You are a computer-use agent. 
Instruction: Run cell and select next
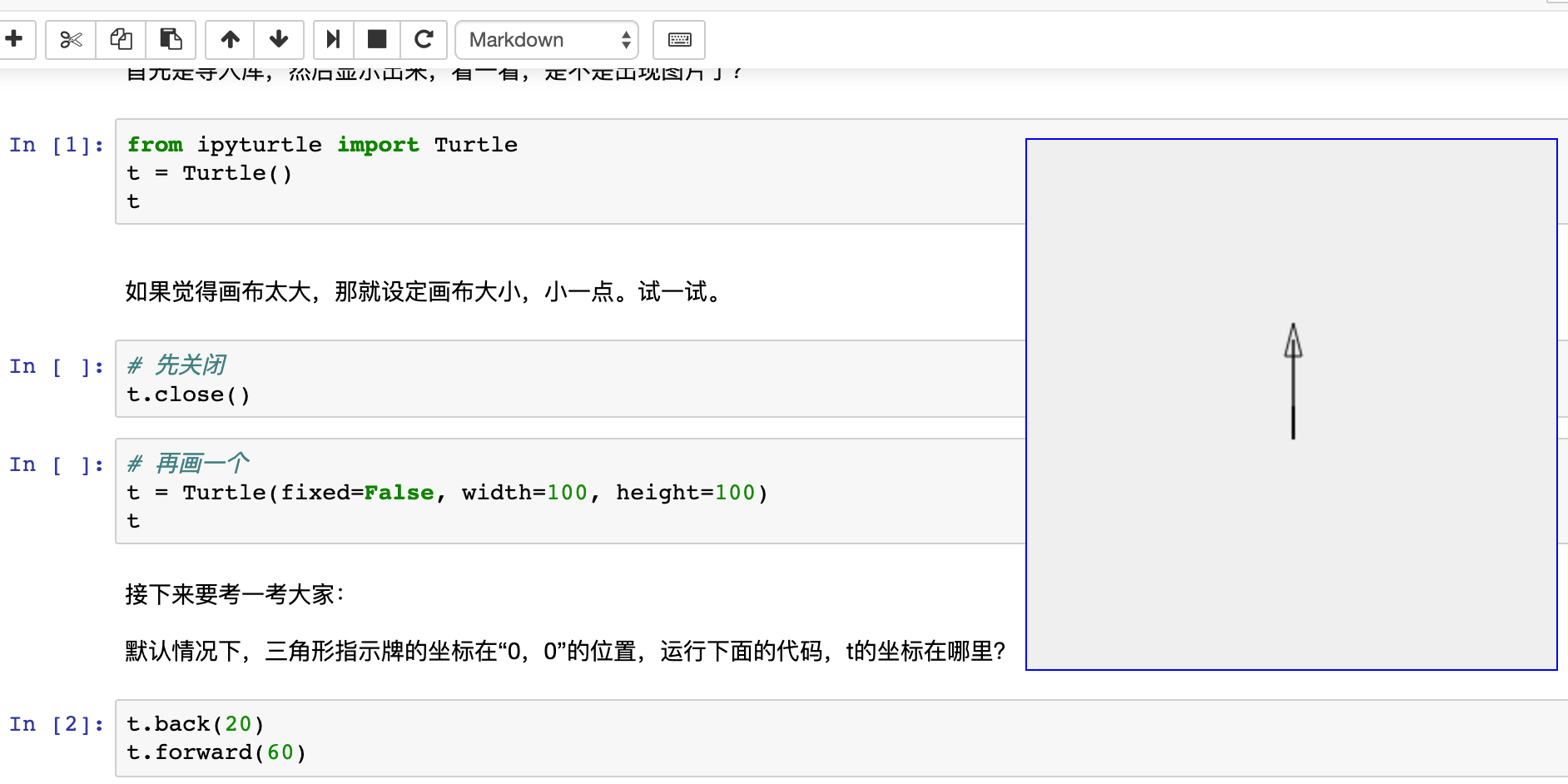[x=334, y=39]
